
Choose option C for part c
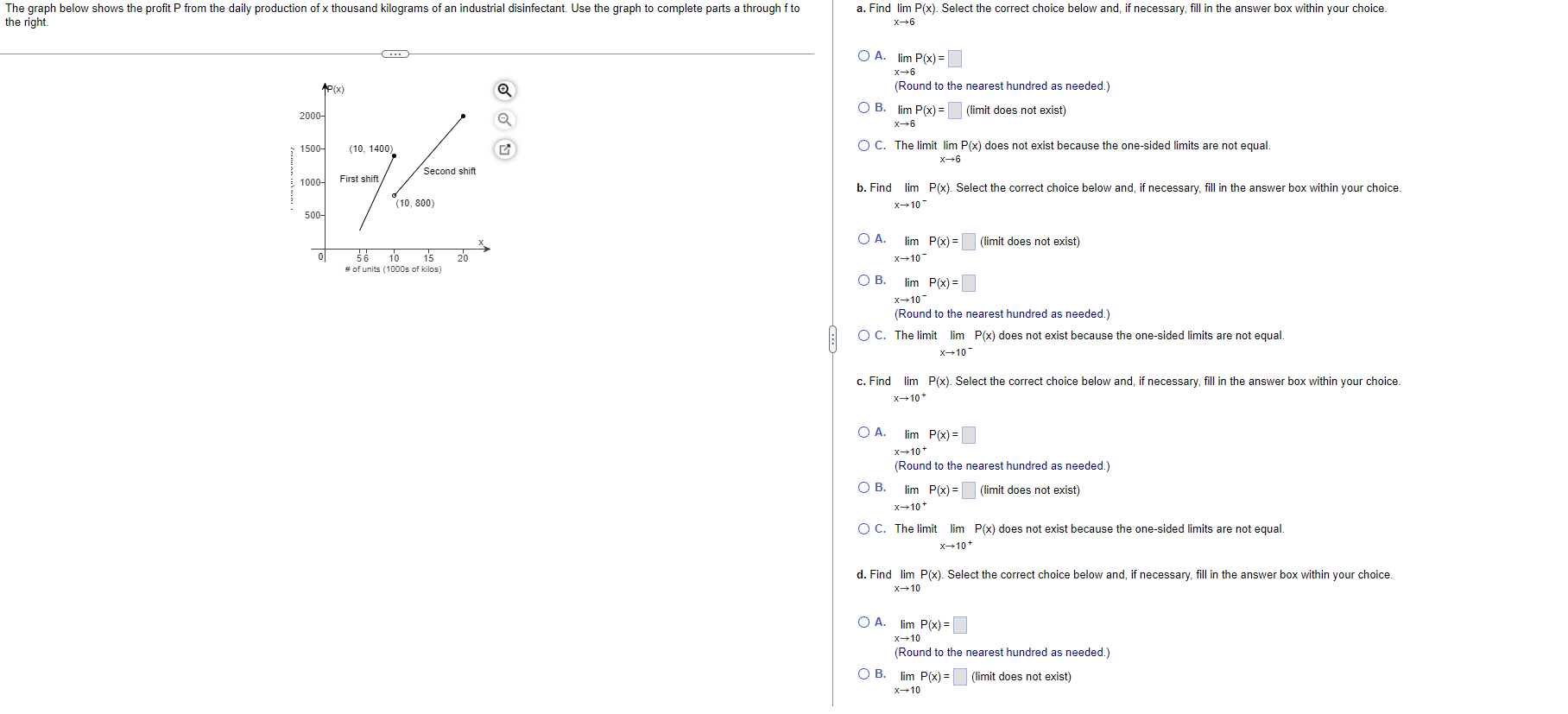pos(863,529)
